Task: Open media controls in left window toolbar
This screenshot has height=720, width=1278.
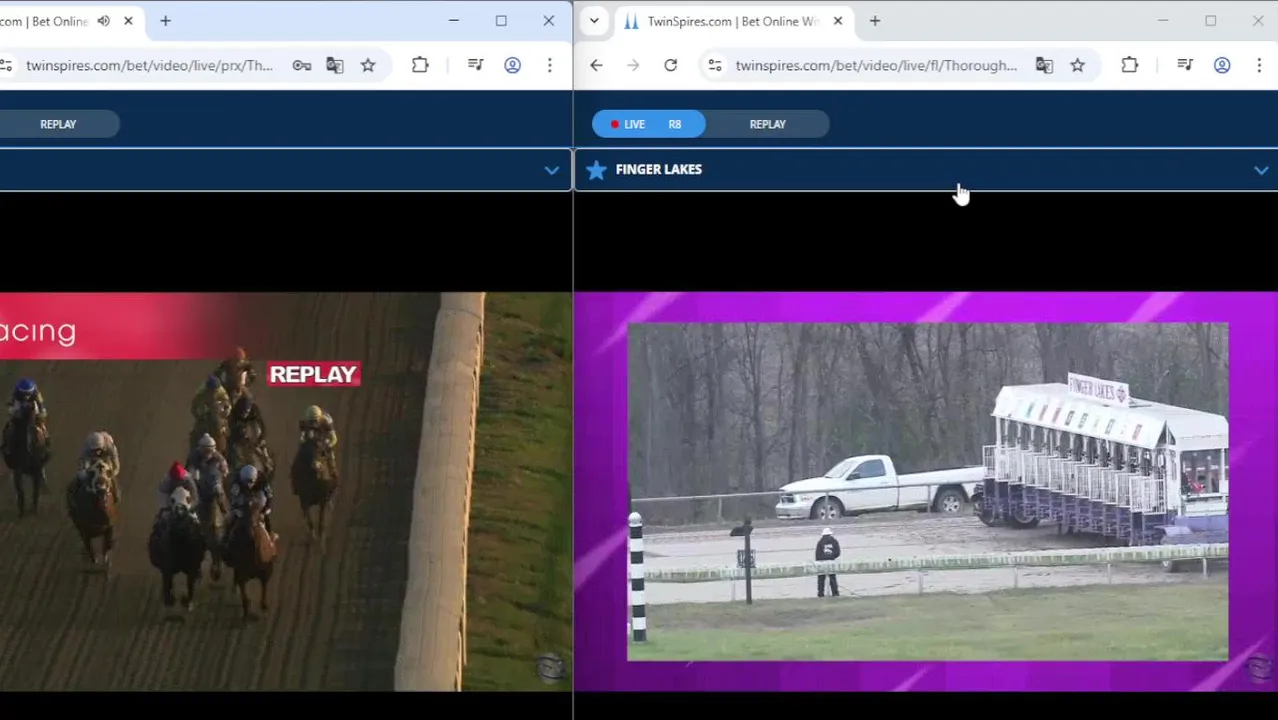Action: pyautogui.click(x=476, y=65)
